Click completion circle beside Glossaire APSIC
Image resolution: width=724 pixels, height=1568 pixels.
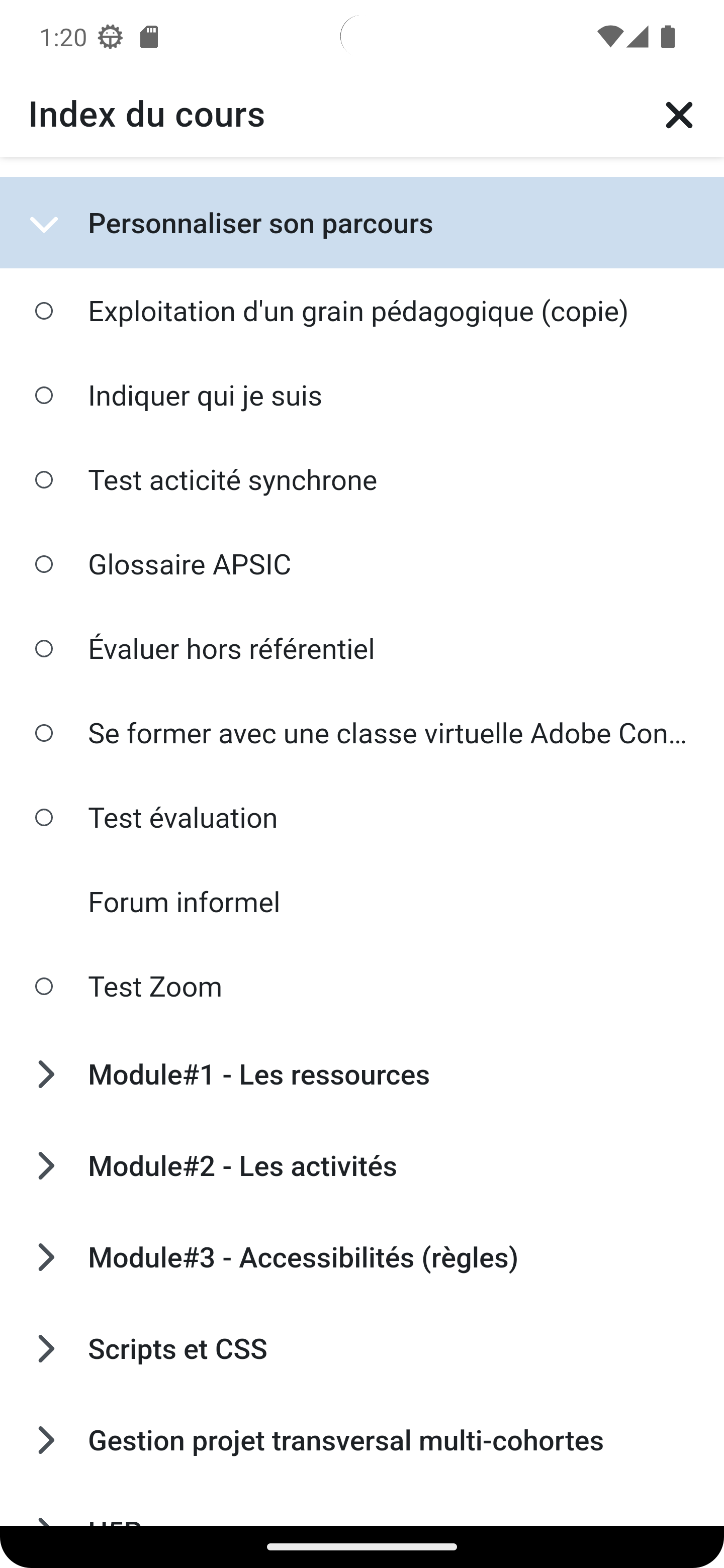click(44, 564)
